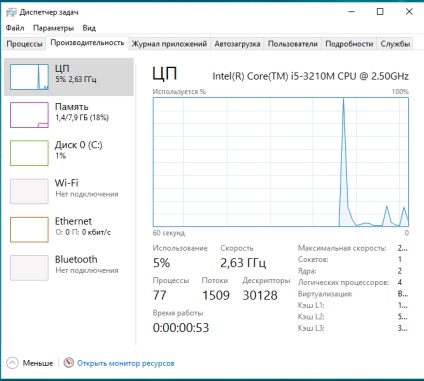
Task: Open the Параметры menu
Action: point(53,28)
